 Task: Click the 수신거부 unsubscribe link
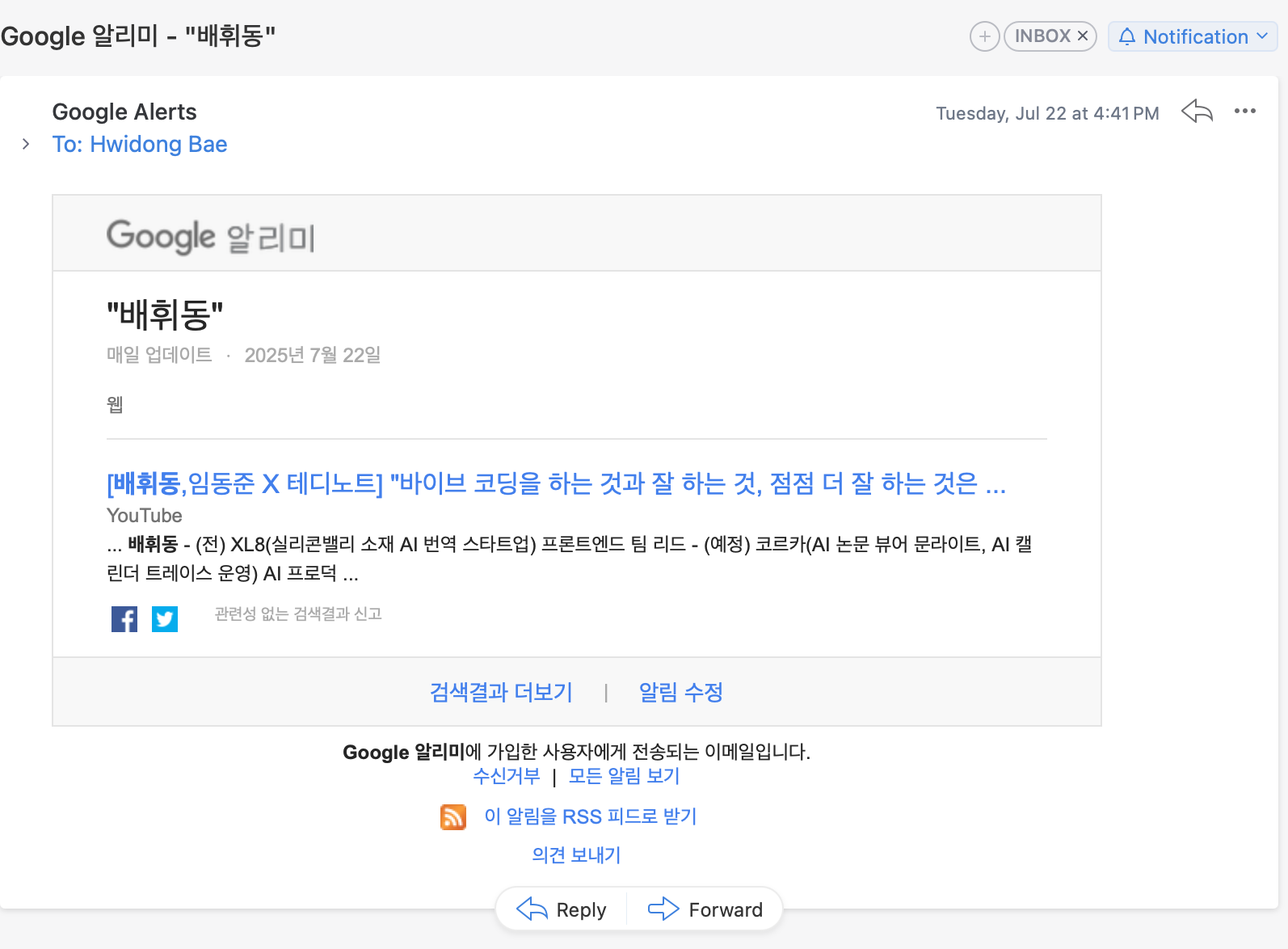click(507, 776)
